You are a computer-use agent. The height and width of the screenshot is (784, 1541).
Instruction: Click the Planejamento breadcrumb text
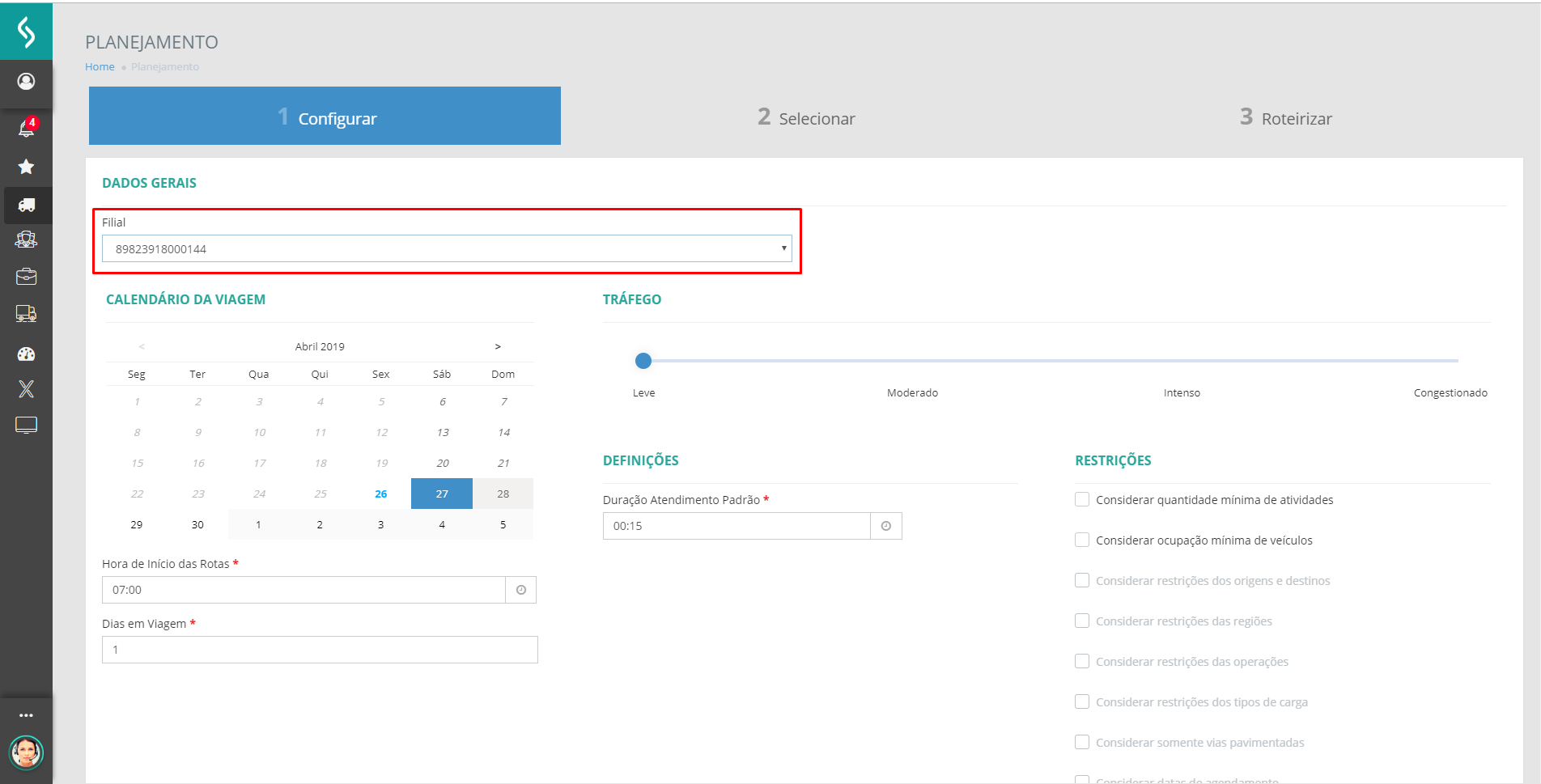[x=165, y=66]
